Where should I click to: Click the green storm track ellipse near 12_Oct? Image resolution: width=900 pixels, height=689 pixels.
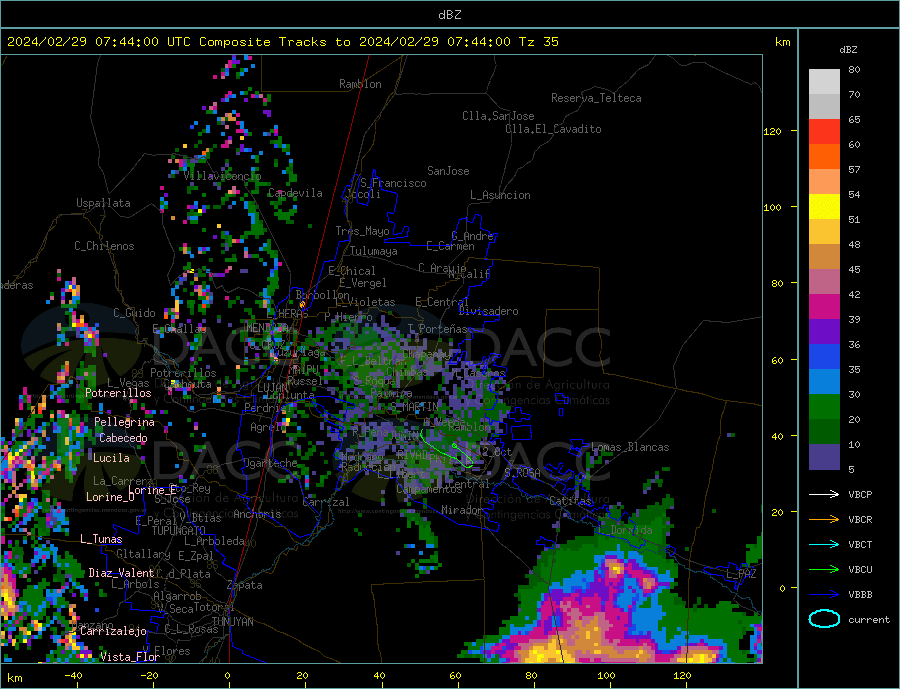pos(447,447)
